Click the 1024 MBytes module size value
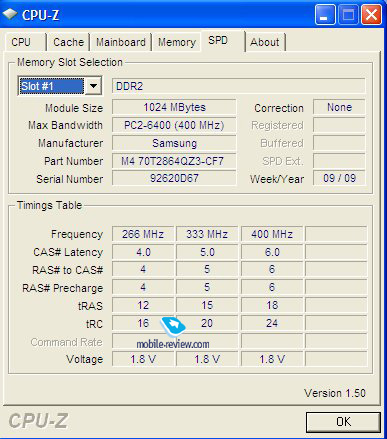This screenshot has height=439, width=387. [x=174, y=107]
